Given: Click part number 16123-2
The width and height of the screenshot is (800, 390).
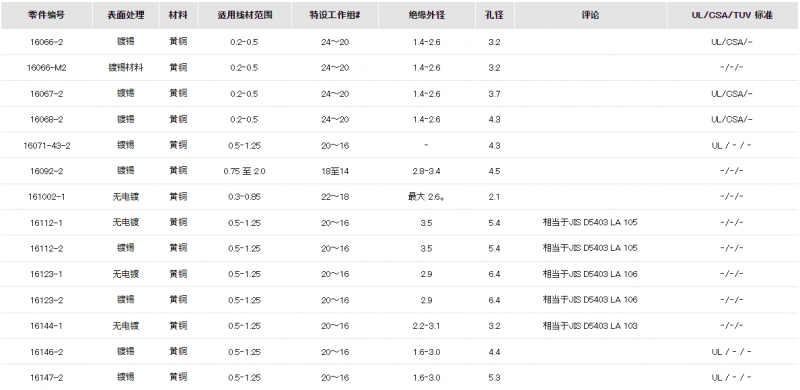Looking at the screenshot, I should pos(46,300).
